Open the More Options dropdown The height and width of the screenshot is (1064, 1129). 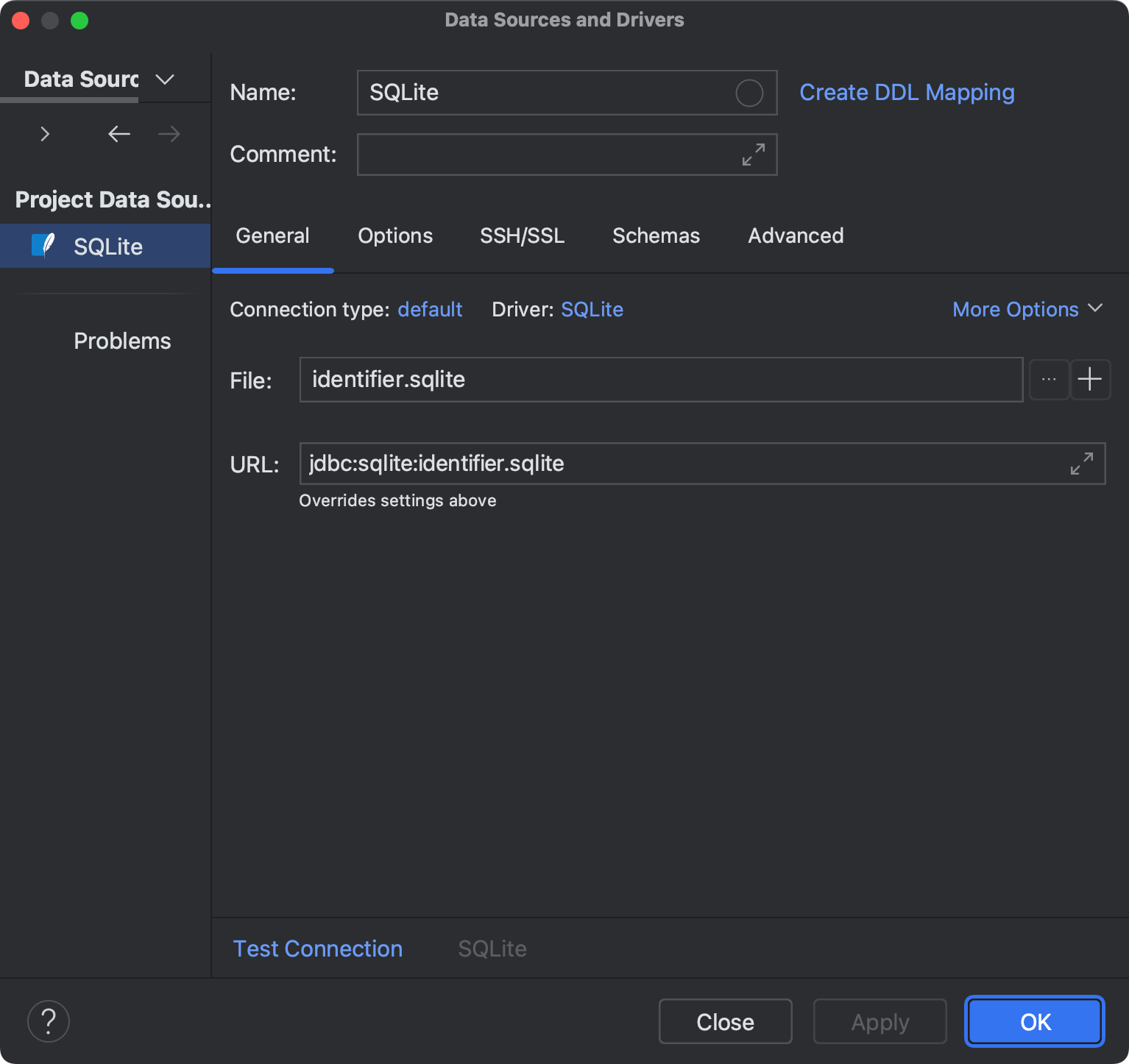click(x=1027, y=309)
